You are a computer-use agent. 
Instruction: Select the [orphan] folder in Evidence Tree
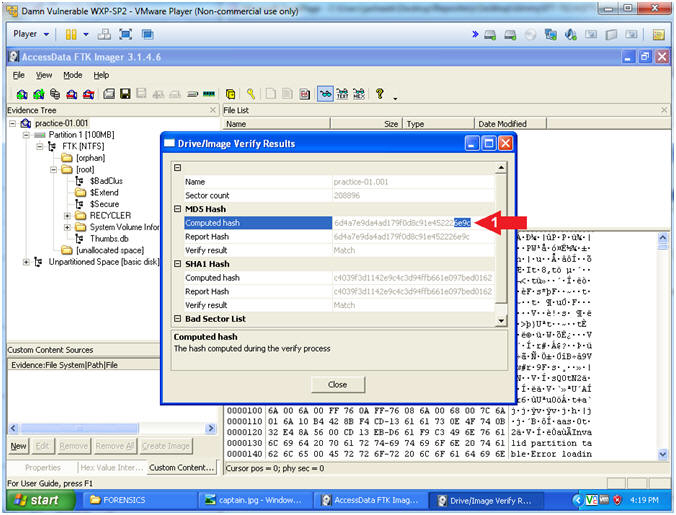(x=91, y=158)
